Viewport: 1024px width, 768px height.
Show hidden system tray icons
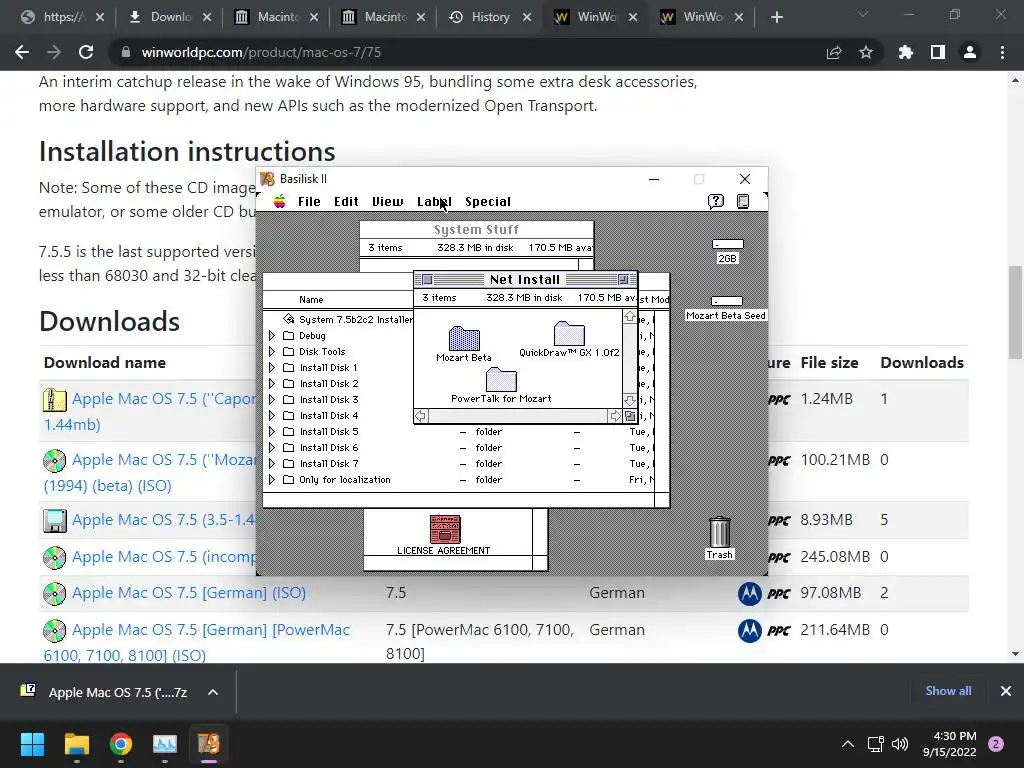point(848,744)
